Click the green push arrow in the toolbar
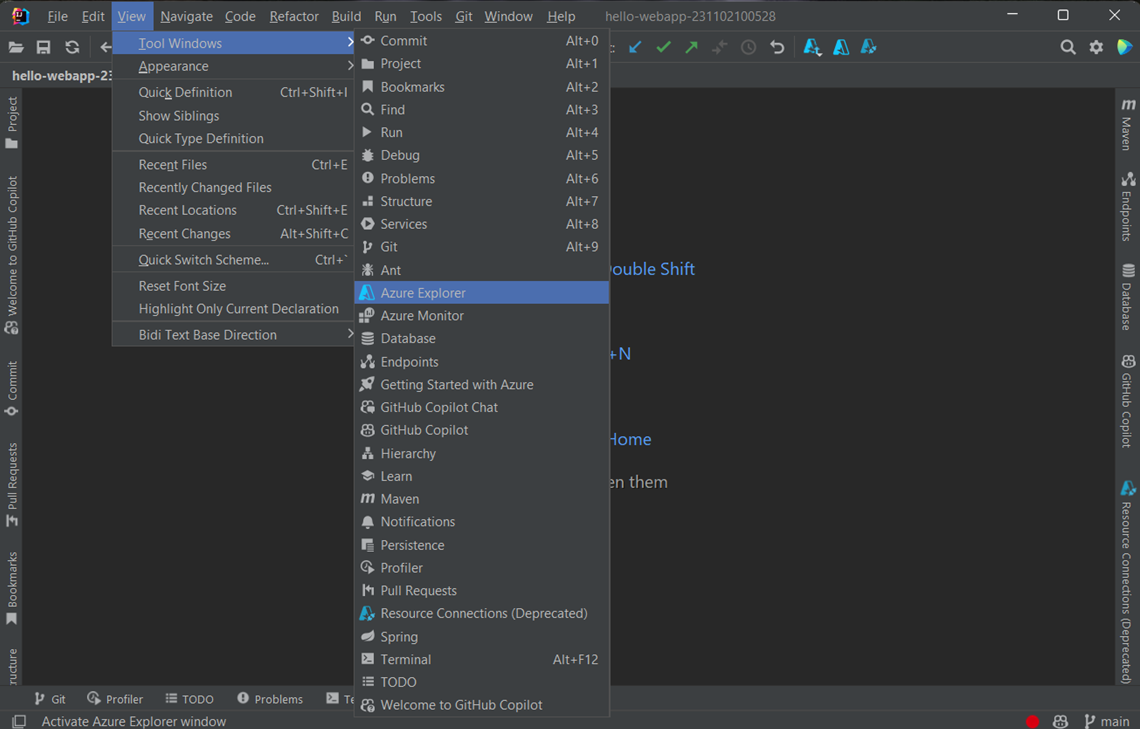1140x729 pixels. tap(690, 46)
